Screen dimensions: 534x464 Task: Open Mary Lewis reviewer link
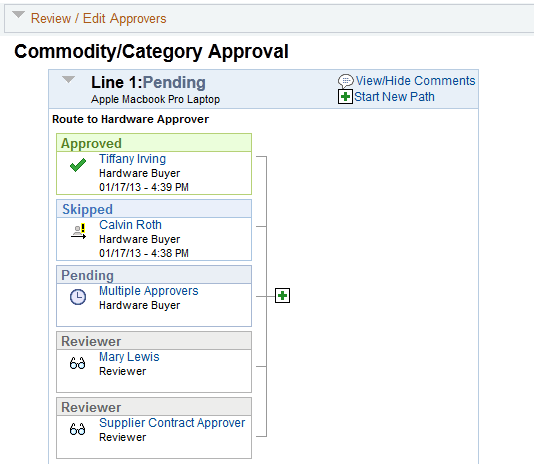tap(129, 357)
